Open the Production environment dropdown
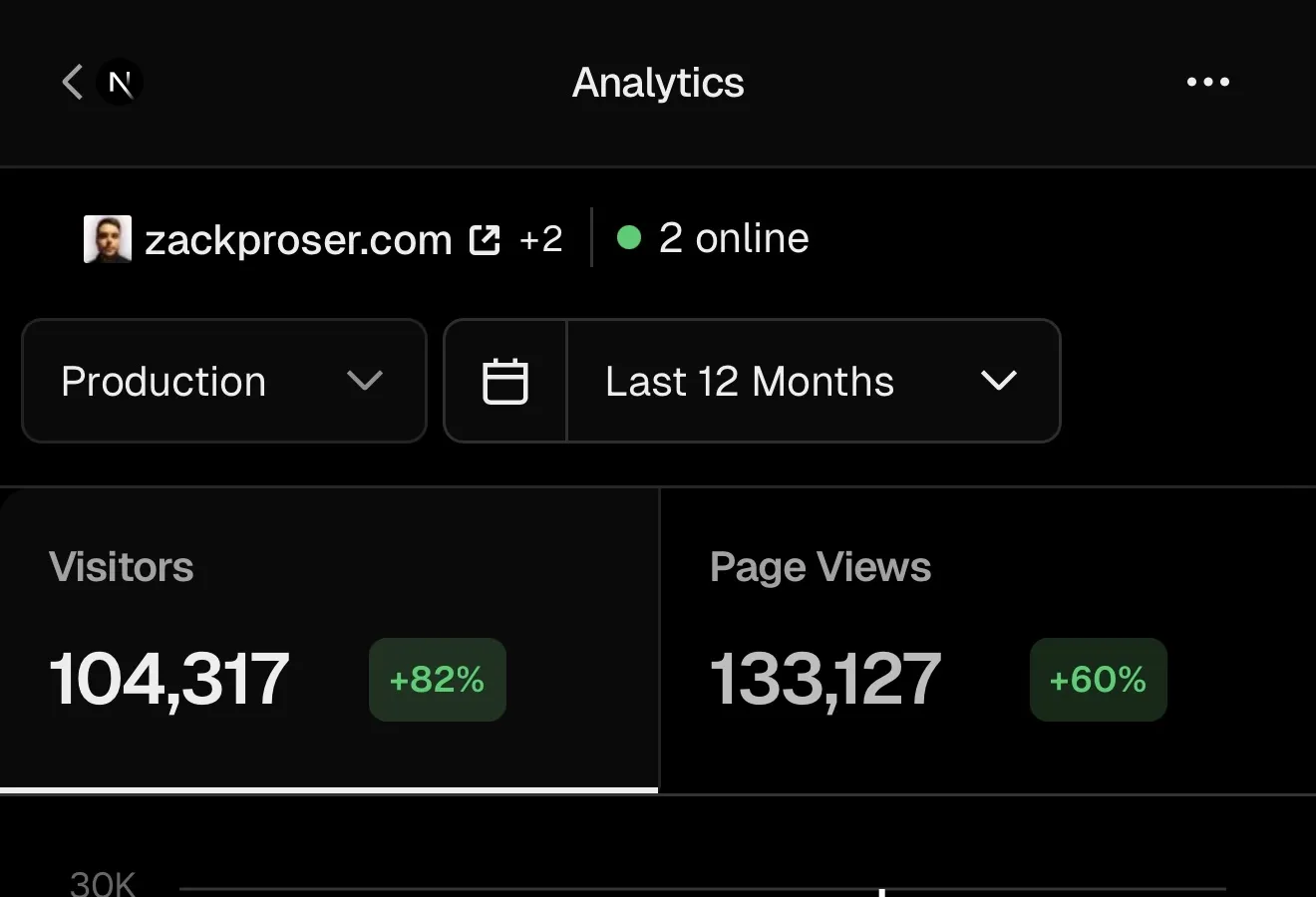The image size is (1316, 897). point(223,381)
